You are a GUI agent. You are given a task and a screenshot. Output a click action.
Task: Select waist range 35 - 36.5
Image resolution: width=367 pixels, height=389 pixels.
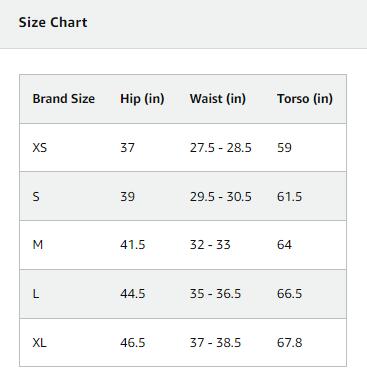pyautogui.click(x=215, y=294)
